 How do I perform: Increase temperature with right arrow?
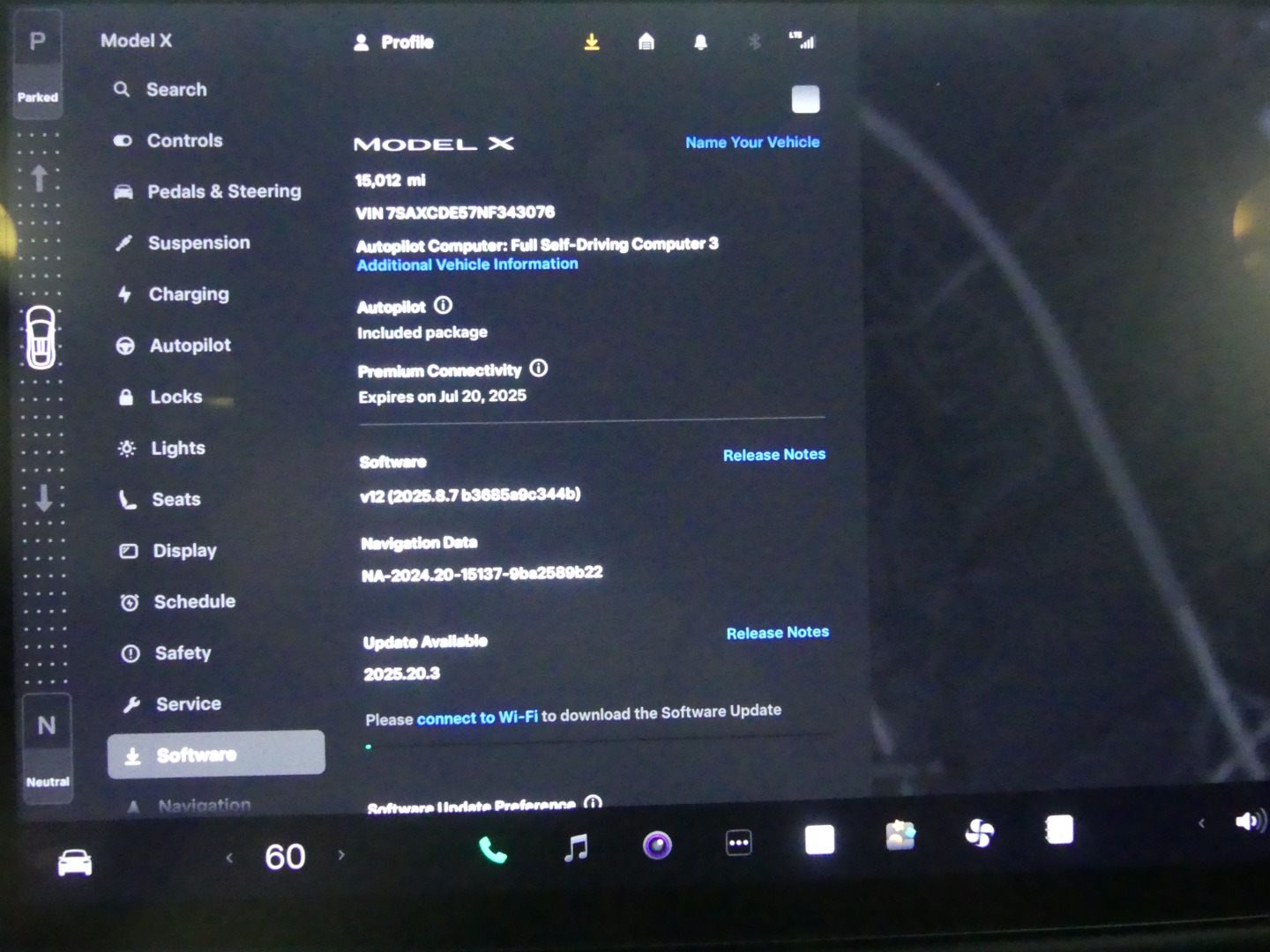(x=341, y=855)
